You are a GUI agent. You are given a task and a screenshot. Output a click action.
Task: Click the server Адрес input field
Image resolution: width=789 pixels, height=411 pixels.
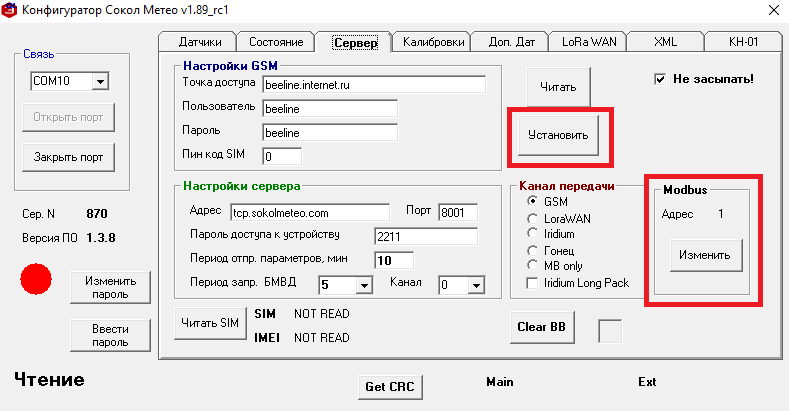[x=309, y=212]
